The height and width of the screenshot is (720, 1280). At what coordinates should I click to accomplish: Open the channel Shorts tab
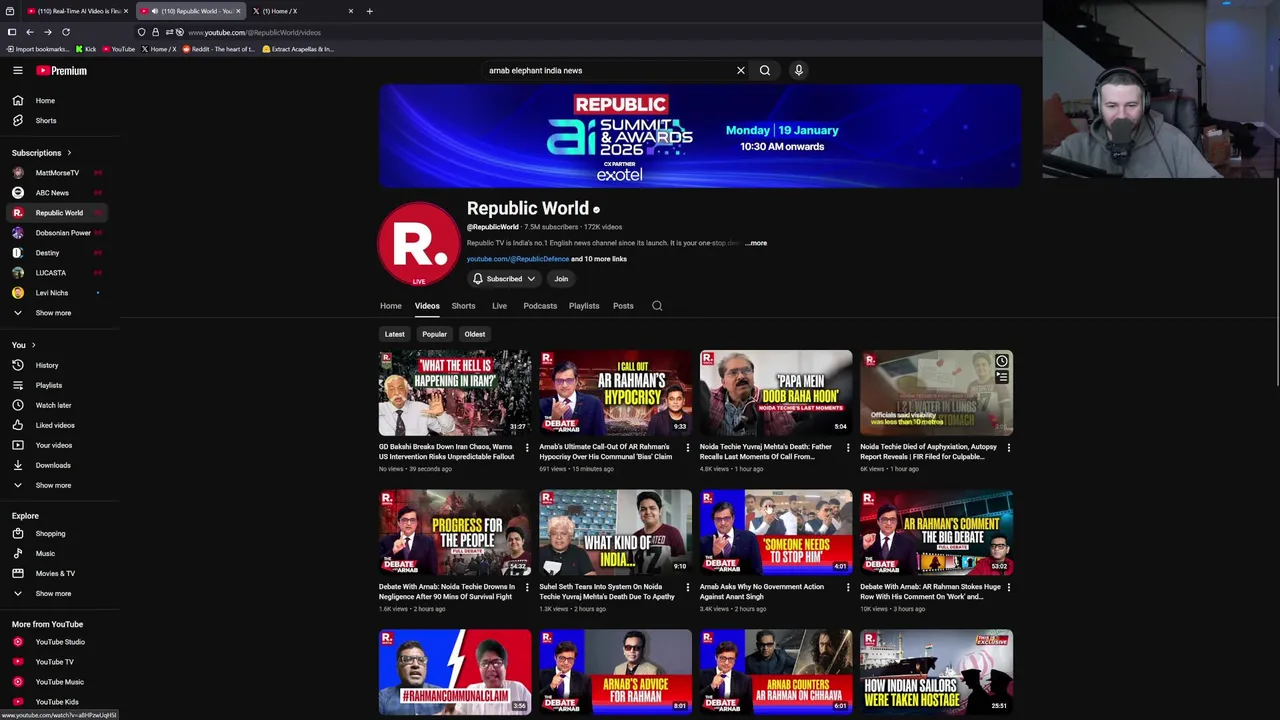click(x=463, y=306)
